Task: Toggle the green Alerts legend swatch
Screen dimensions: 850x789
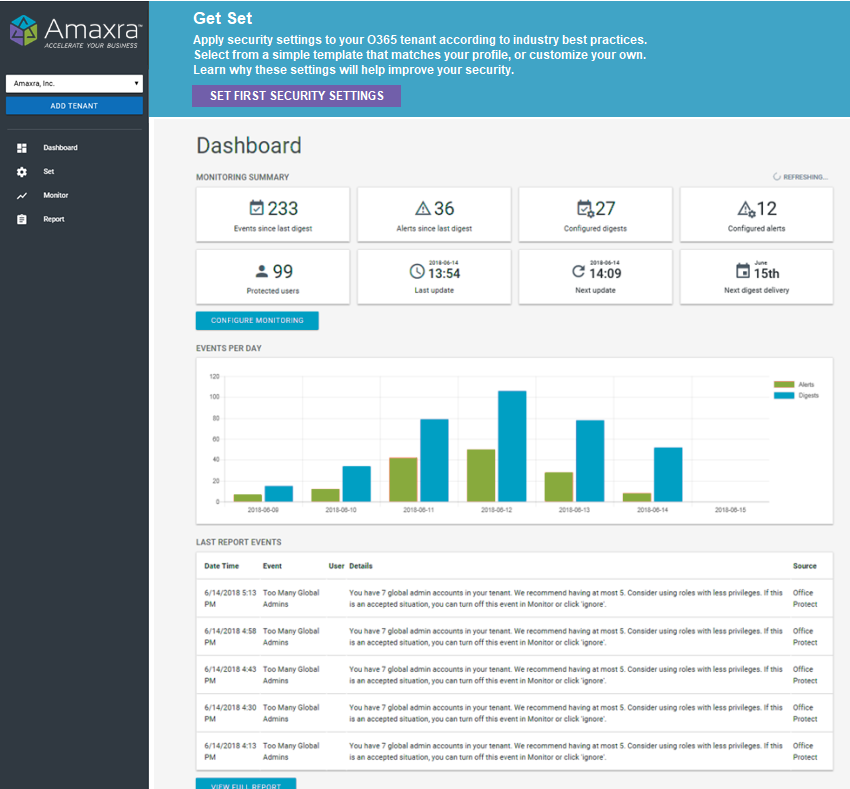Action: click(x=784, y=384)
